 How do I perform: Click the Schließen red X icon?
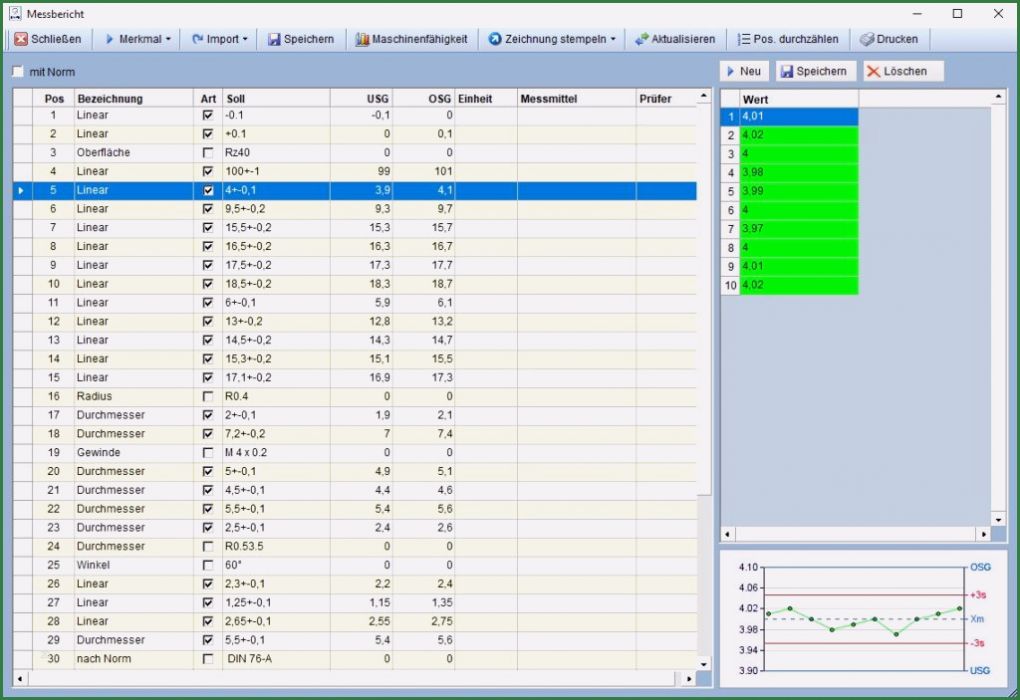click(x=21, y=39)
